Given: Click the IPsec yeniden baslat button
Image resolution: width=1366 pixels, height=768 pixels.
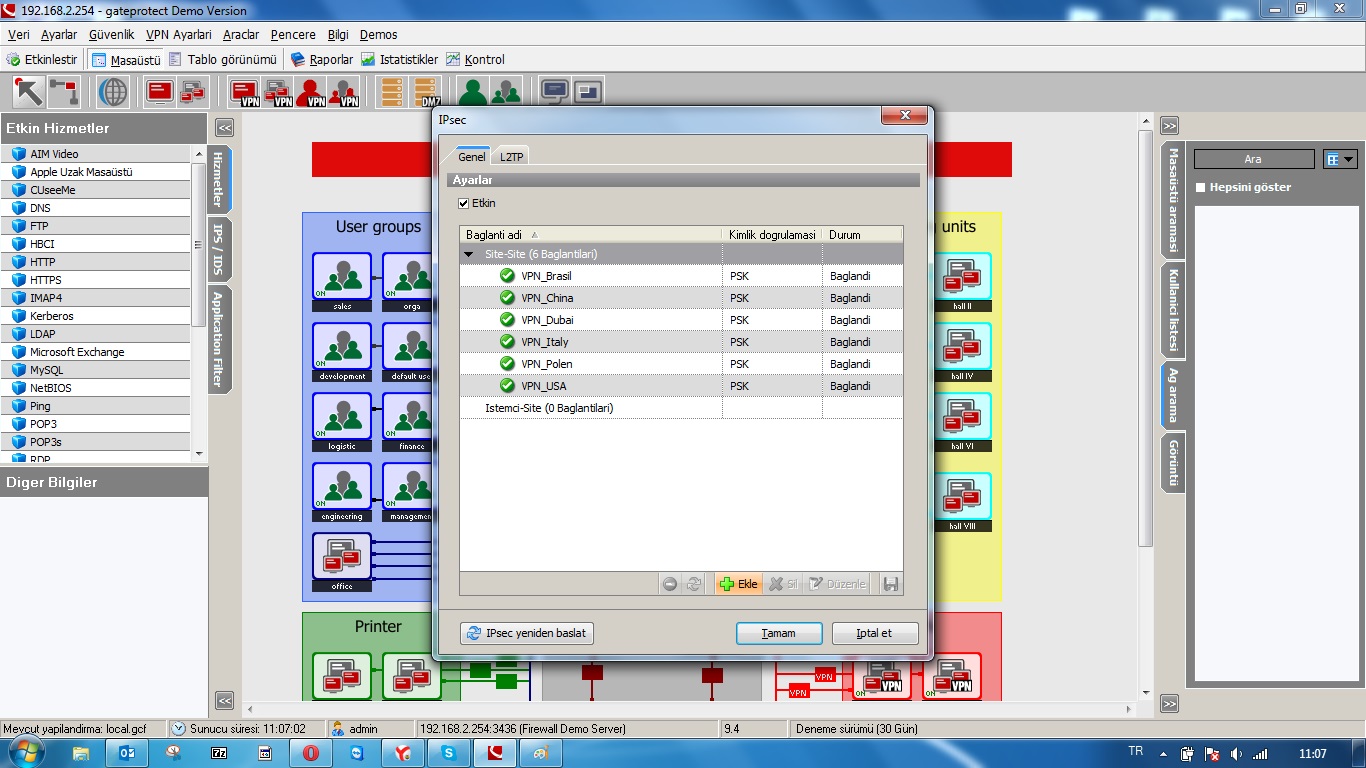Looking at the screenshot, I should click(x=527, y=633).
